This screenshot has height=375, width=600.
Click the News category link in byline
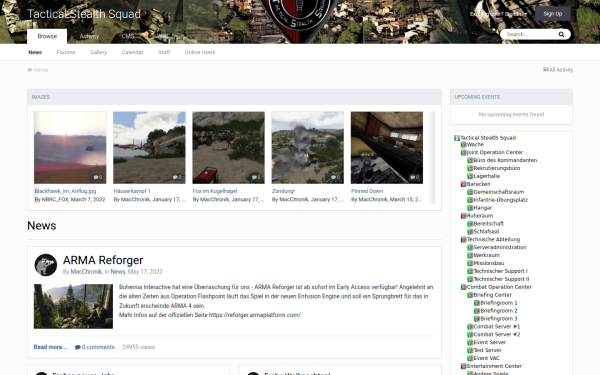click(x=118, y=272)
